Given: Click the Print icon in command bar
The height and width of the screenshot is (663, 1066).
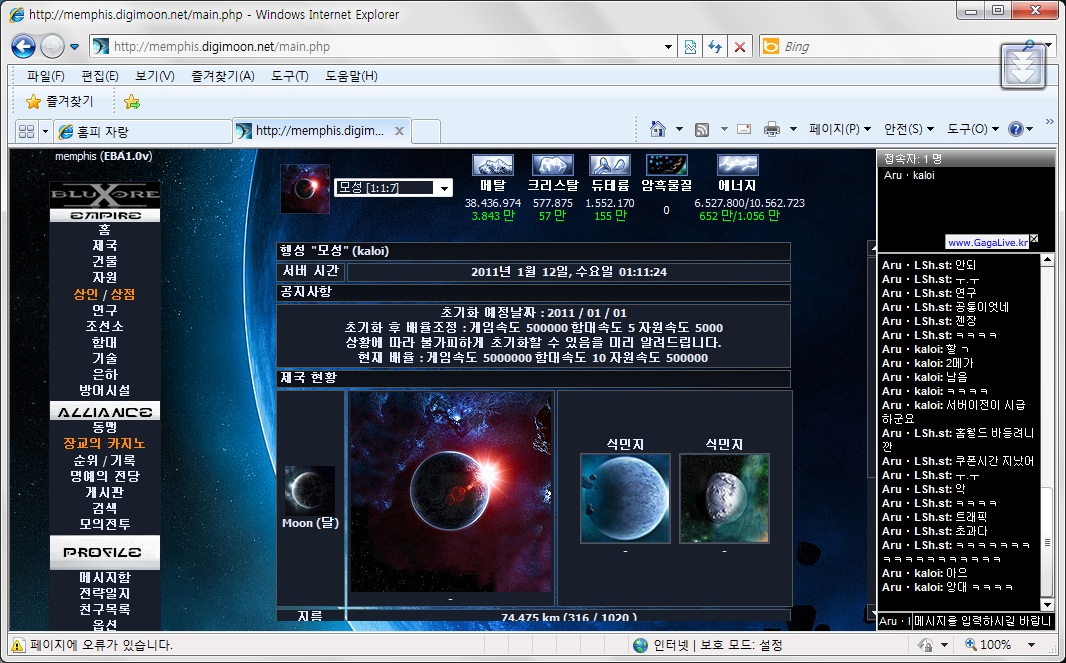Looking at the screenshot, I should (x=771, y=129).
